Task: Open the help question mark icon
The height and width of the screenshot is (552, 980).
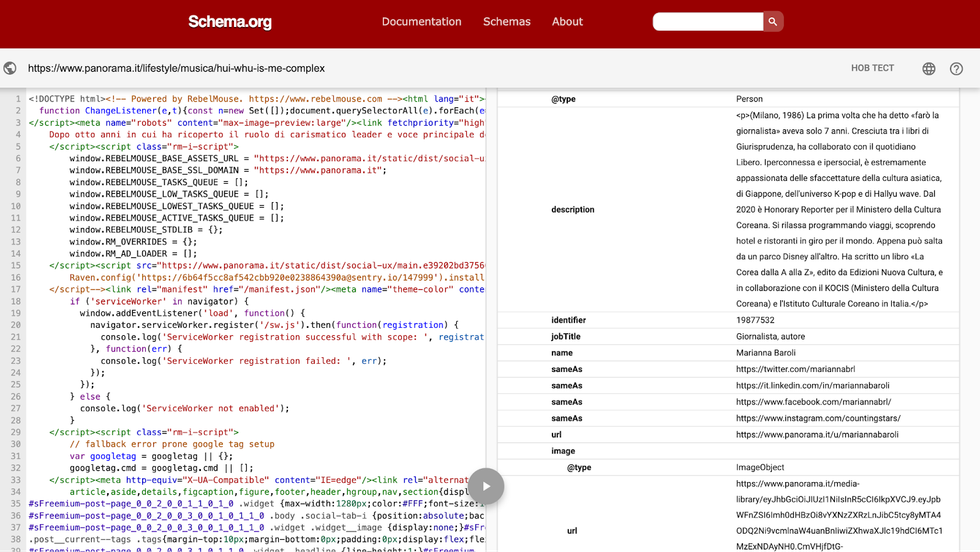Action: pyautogui.click(x=956, y=69)
